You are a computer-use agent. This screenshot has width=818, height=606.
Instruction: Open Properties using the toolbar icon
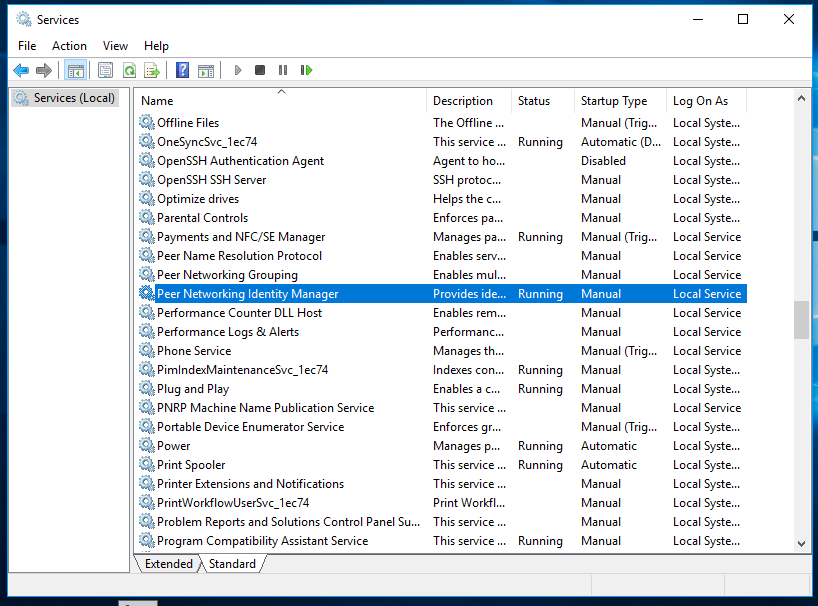click(105, 70)
